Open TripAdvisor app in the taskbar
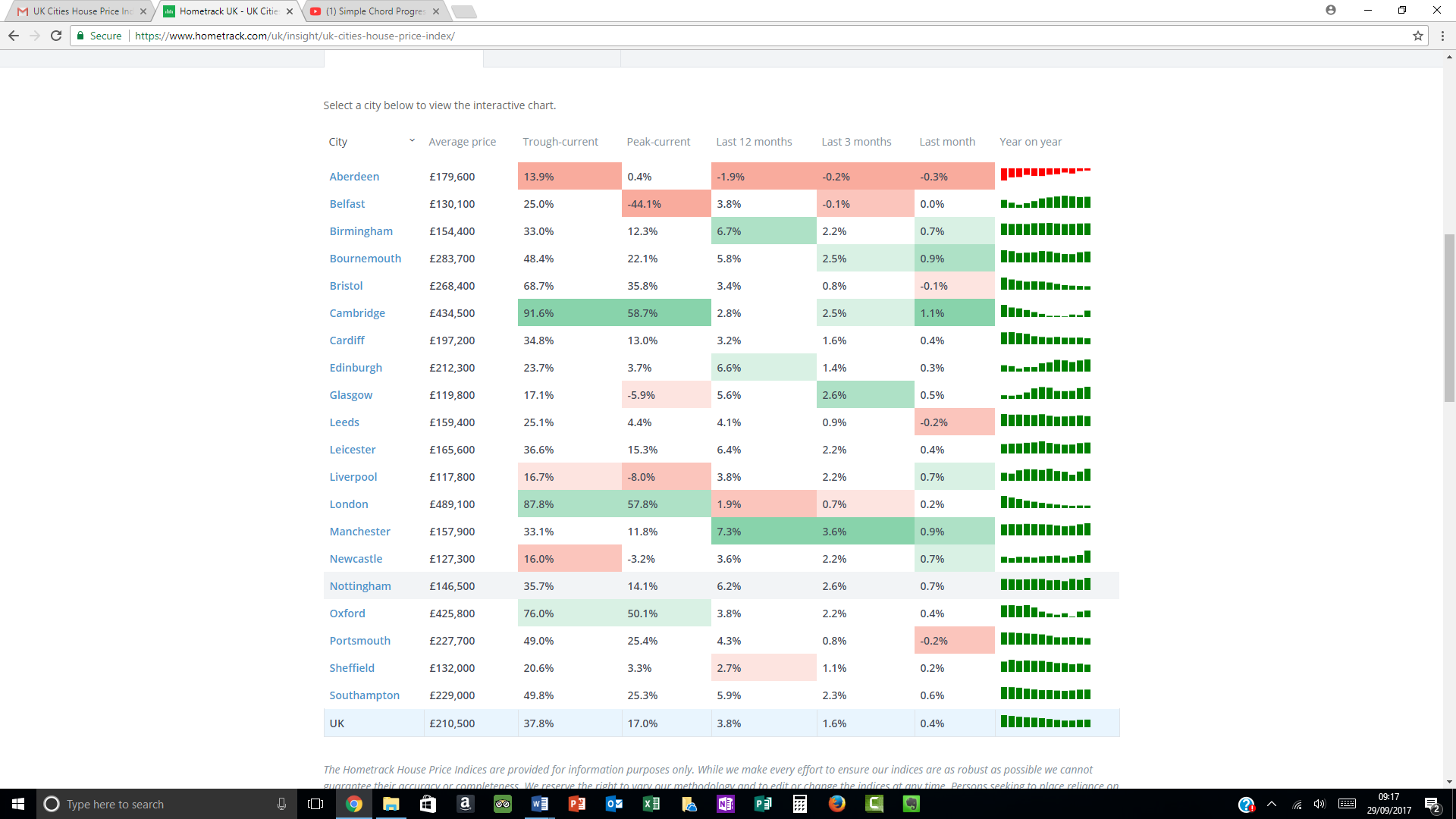The height and width of the screenshot is (819, 1456). pyautogui.click(x=503, y=804)
